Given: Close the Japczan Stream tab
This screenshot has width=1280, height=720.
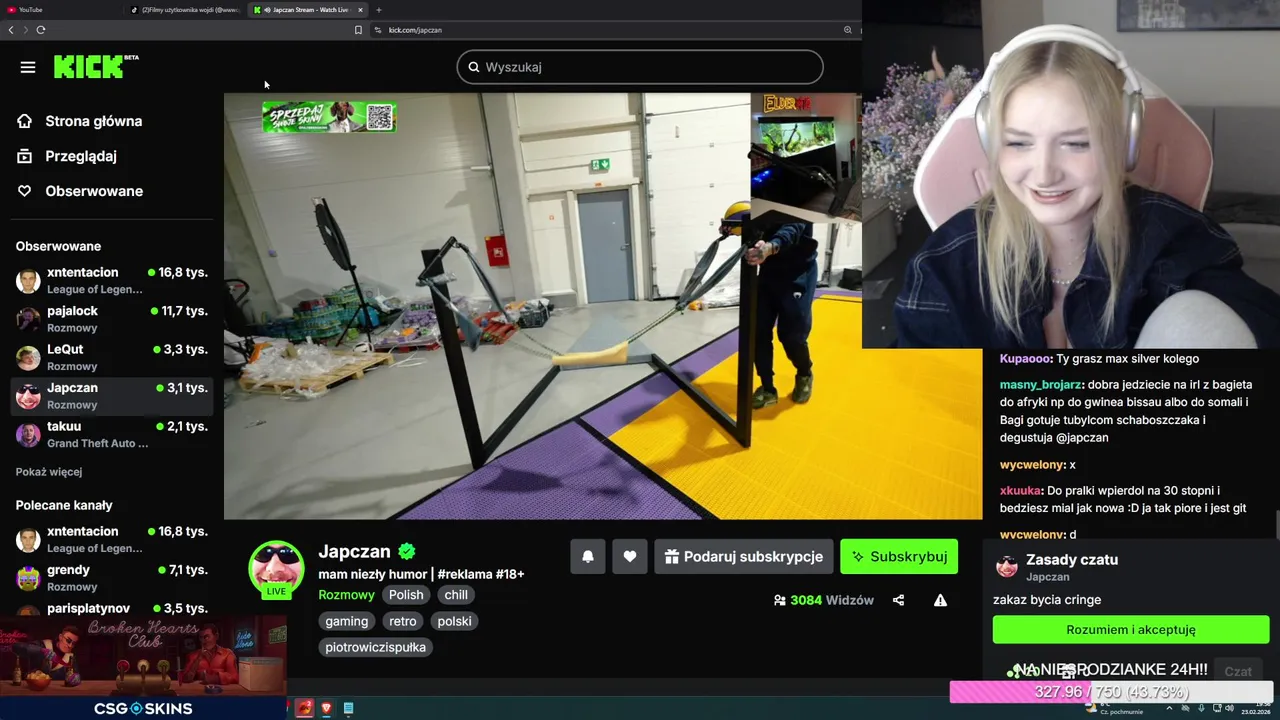Looking at the screenshot, I should [x=360, y=10].
